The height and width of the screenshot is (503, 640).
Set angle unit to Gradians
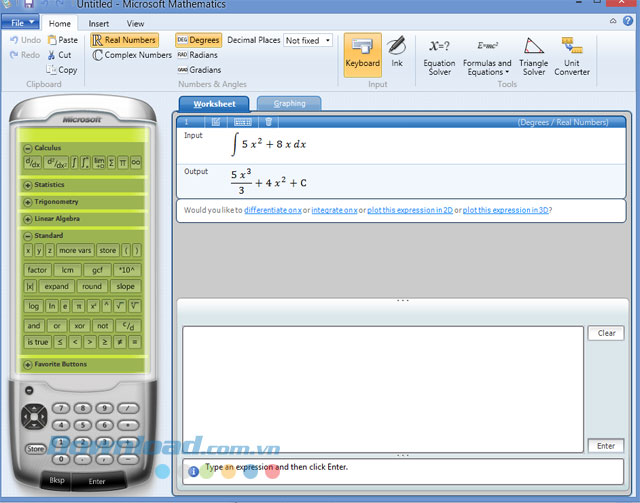pos(199,70)
